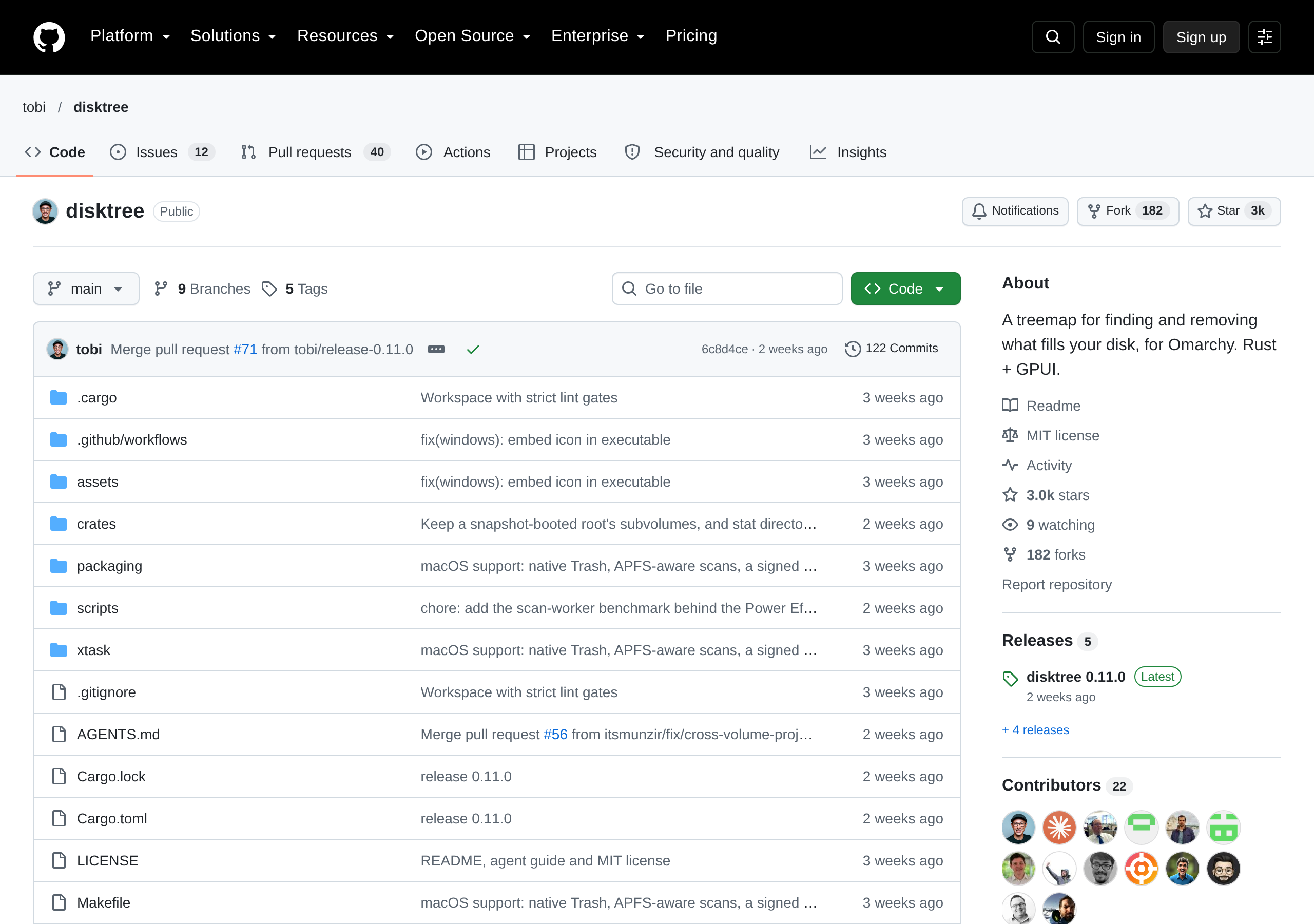Click tobi's avatar beside the repository title
Viewport: 1314px width, 924px height.
tap(45, 211)
